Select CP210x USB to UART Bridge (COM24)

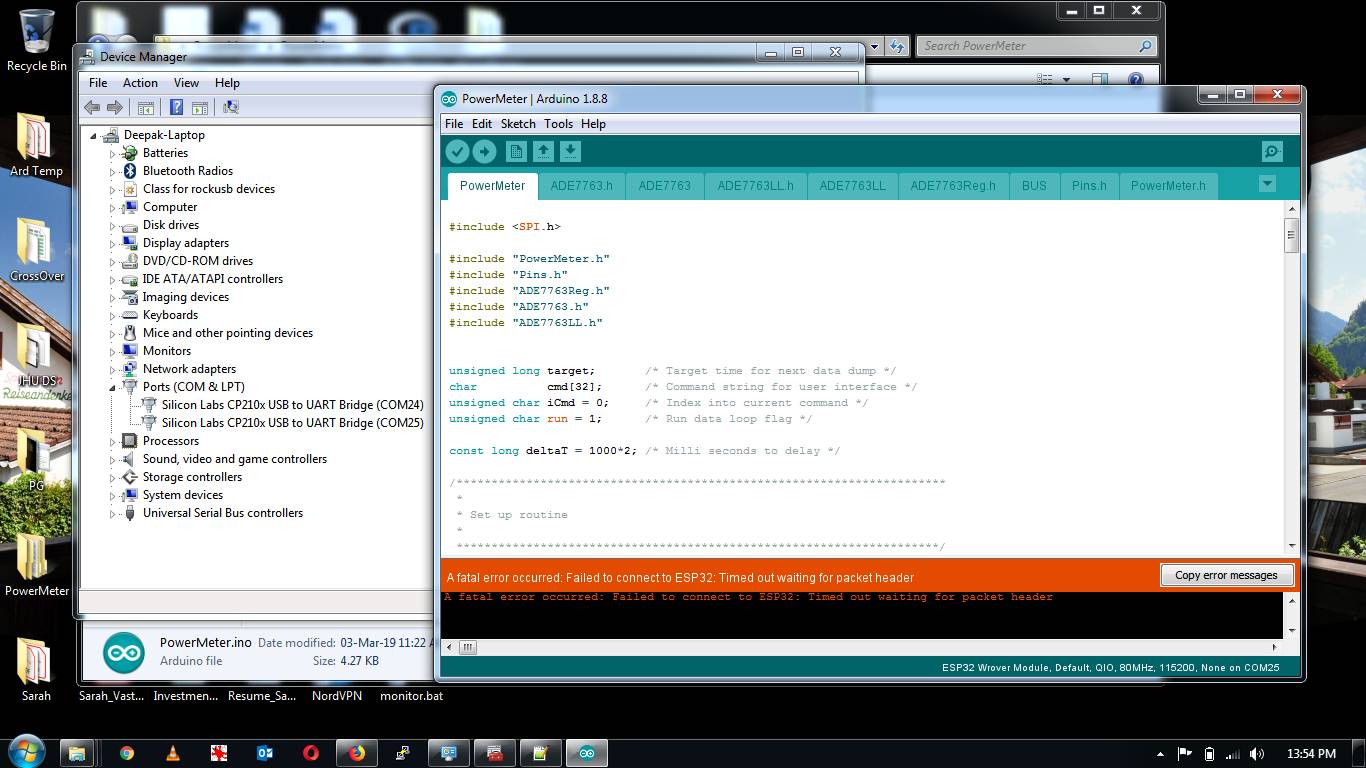point(293,405)
